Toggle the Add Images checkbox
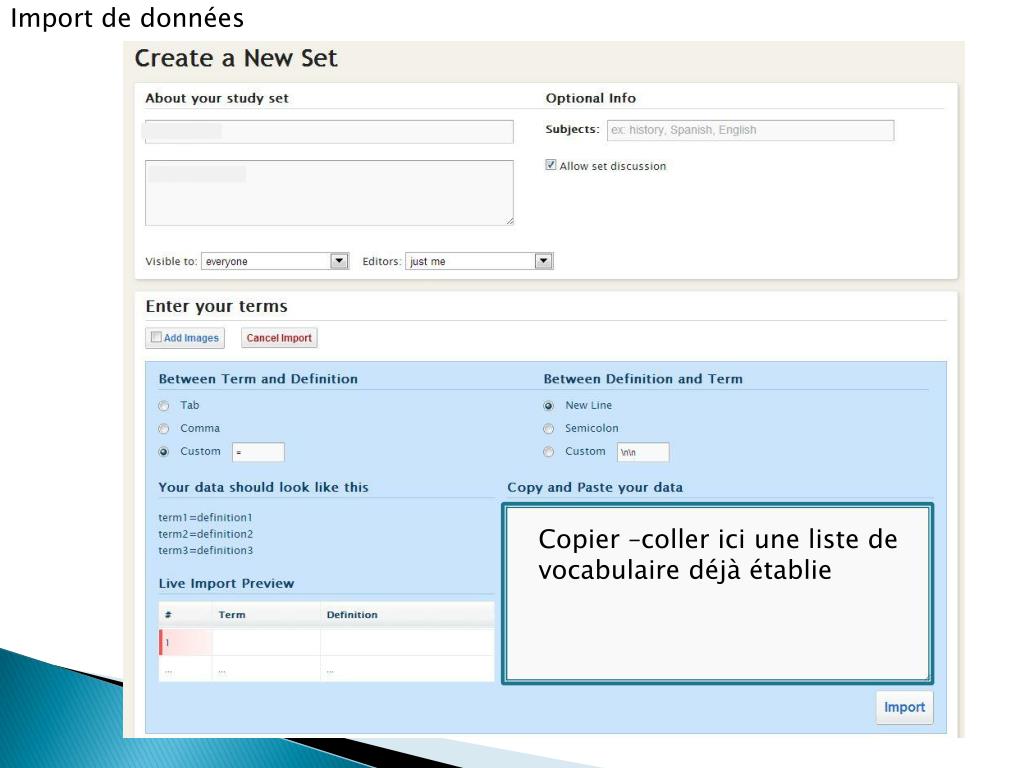 coord(156,337)
